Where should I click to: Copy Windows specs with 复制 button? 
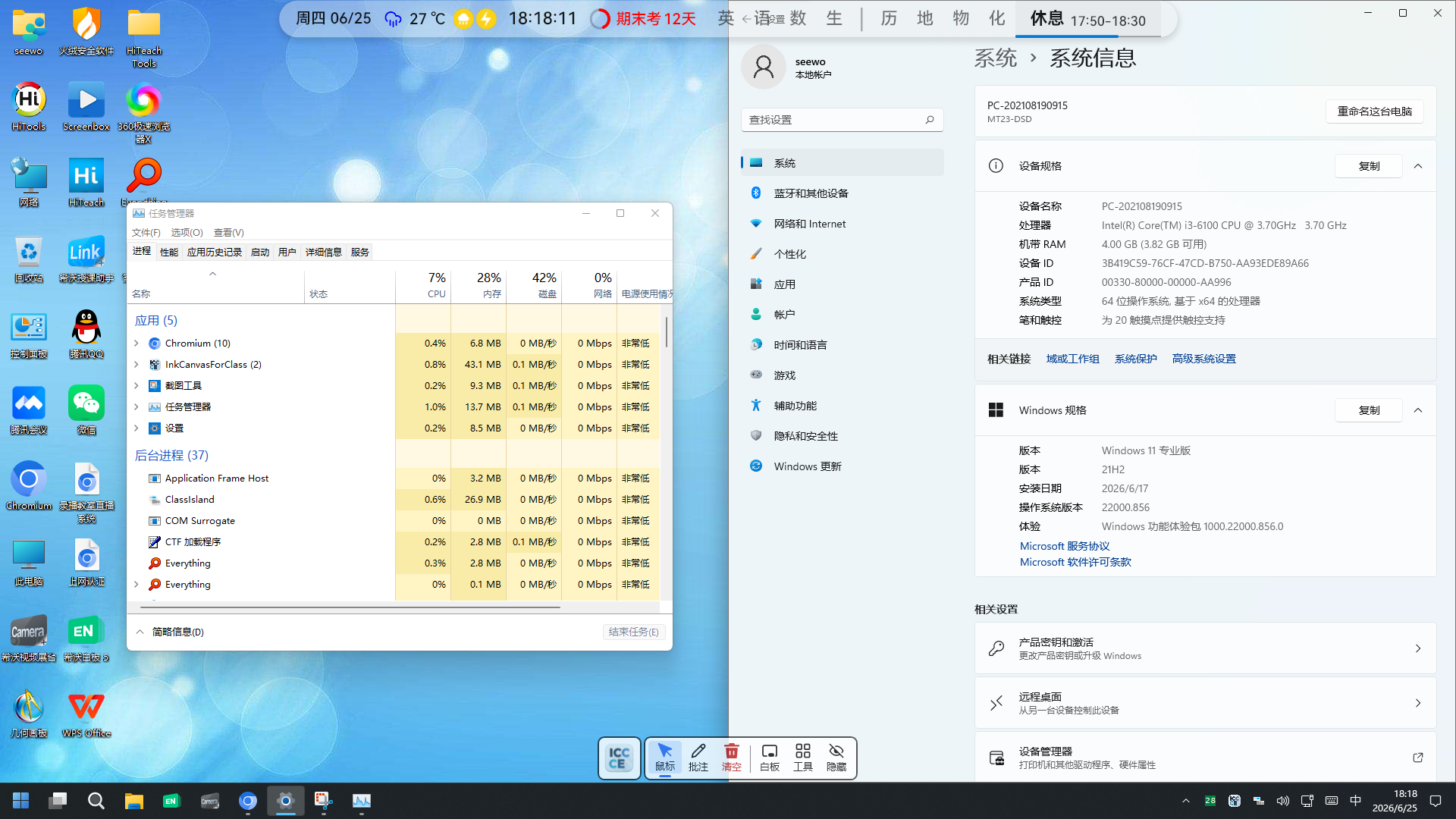point(1369,410)
